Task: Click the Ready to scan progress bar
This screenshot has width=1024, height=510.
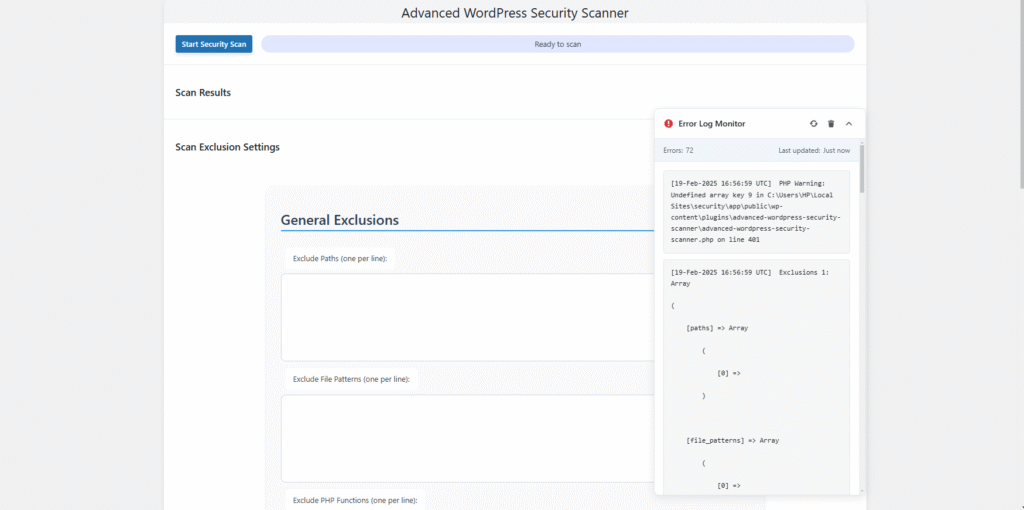Action: (558, 44)
